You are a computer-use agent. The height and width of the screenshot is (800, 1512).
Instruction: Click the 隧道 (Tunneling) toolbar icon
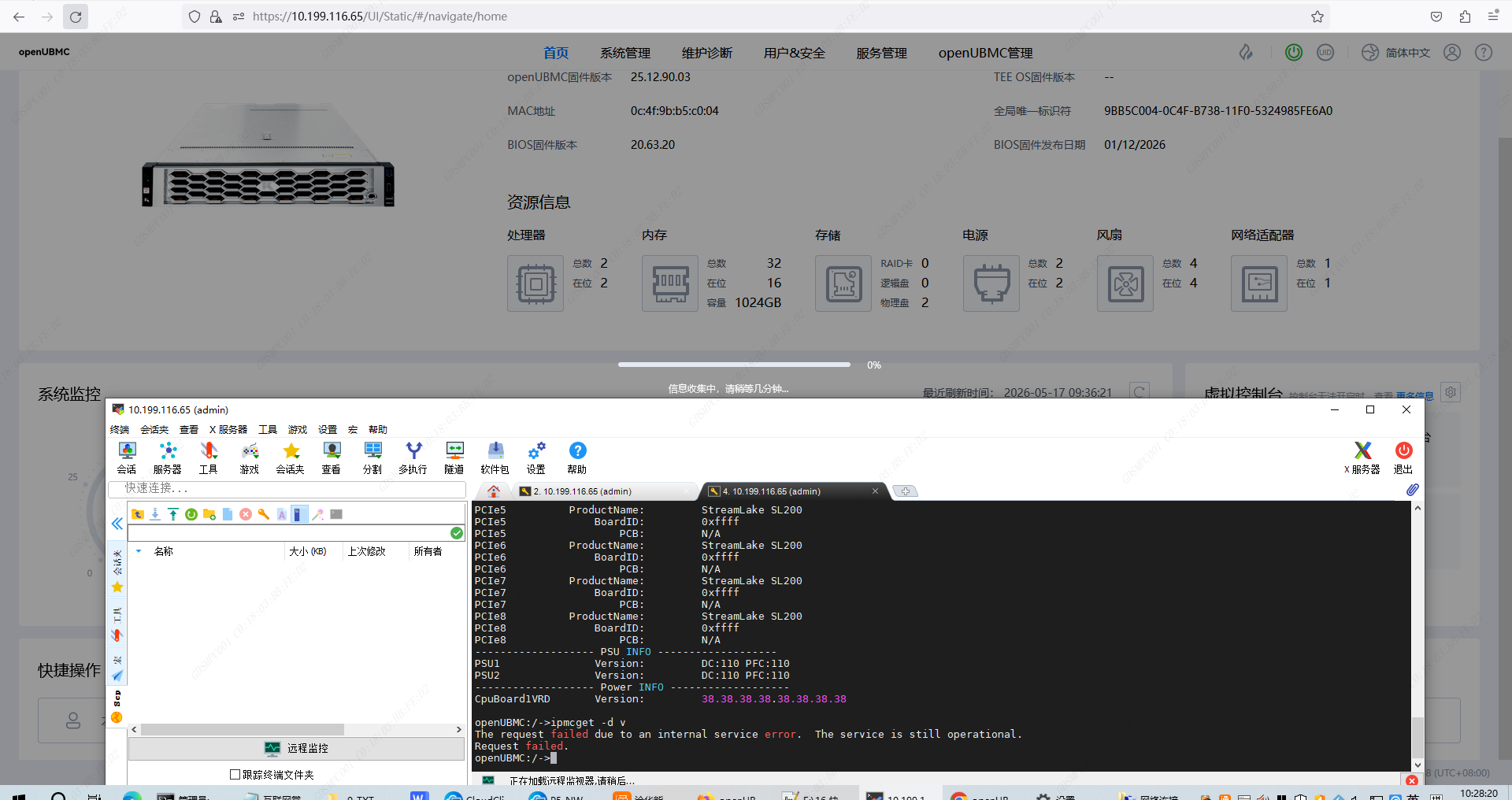point(454,457)
